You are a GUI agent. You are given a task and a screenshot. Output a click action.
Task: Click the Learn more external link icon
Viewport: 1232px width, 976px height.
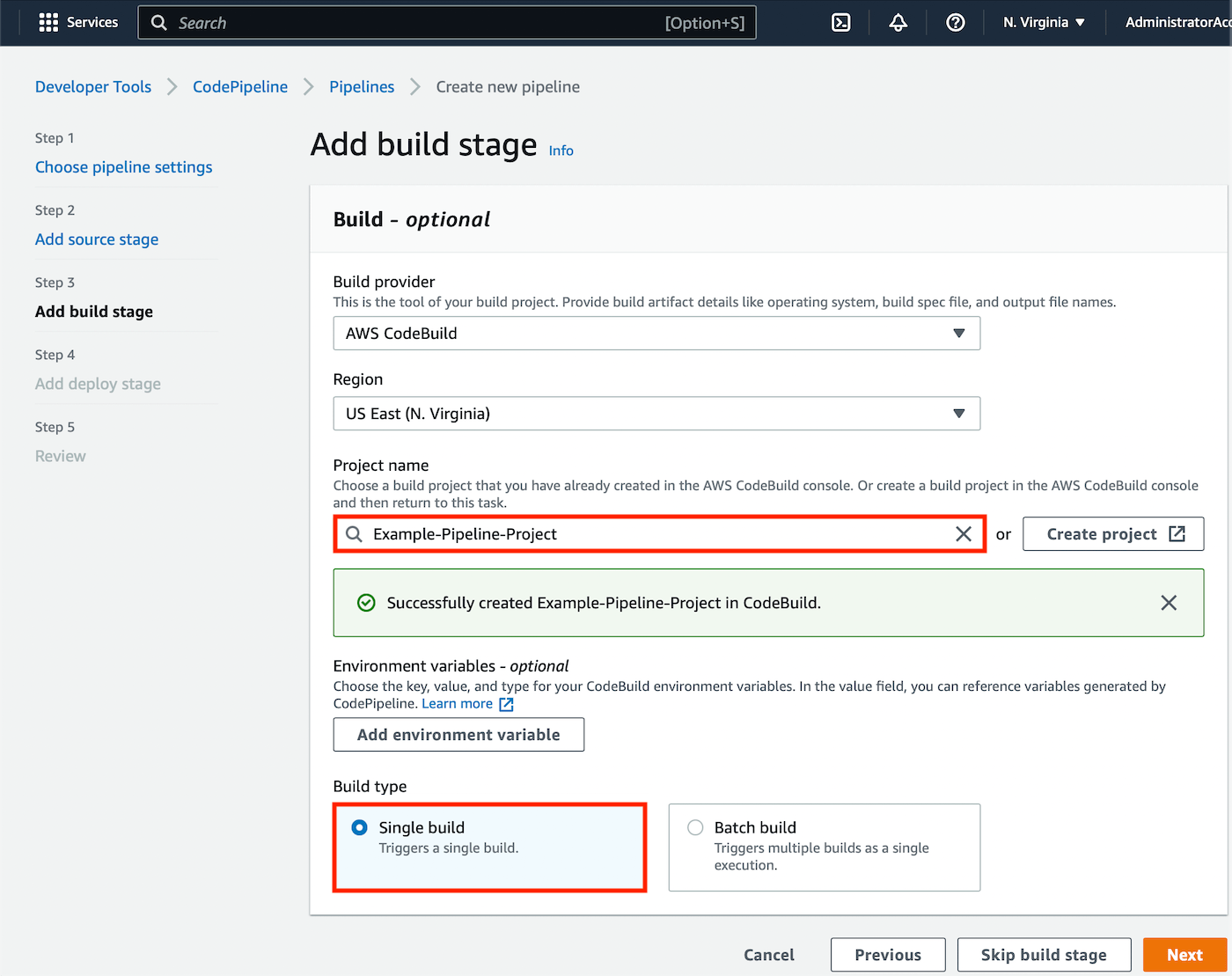tap(506, 704)
